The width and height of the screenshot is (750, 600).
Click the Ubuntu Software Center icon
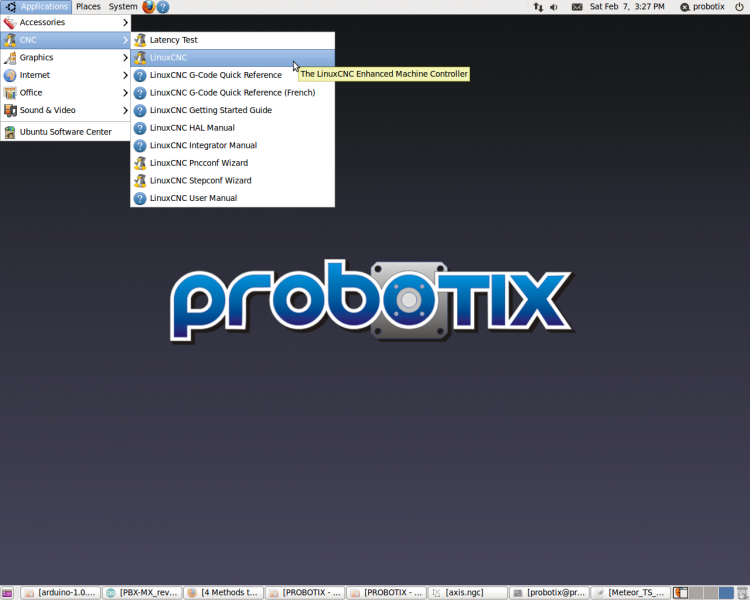click(10, 132)
